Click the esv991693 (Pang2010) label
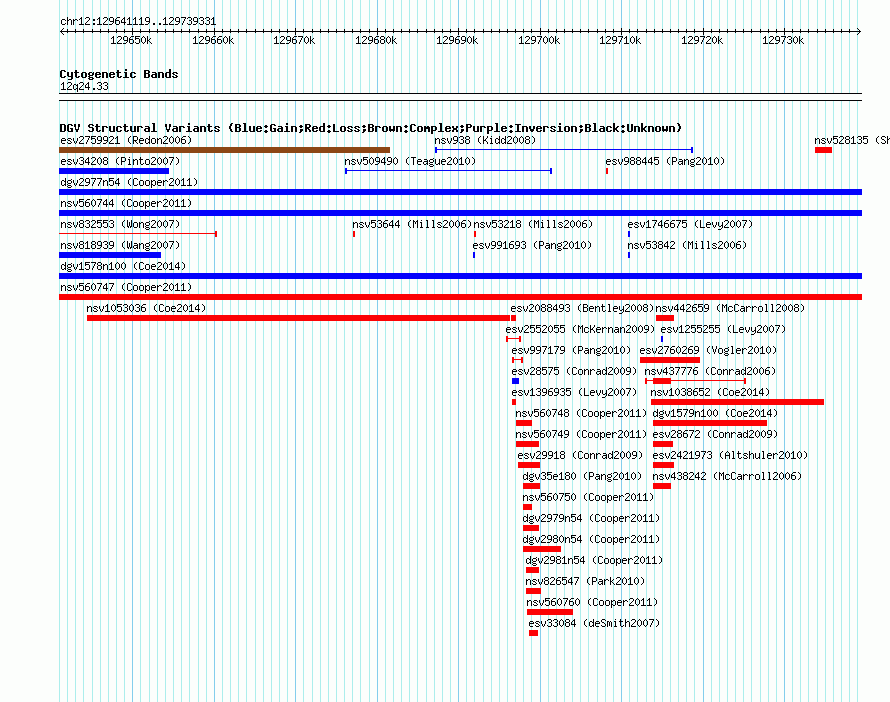 (x=532, y=245)
